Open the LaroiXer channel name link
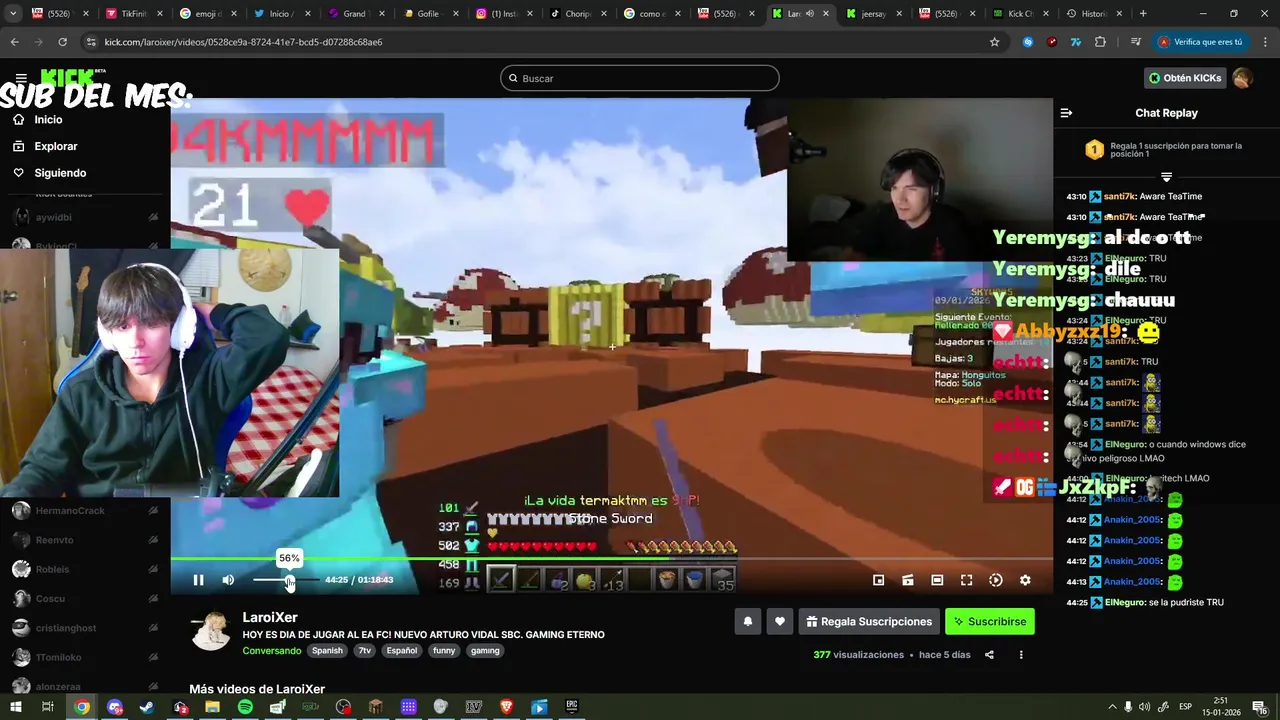1280x720 pixels. [x=270, y=618]
